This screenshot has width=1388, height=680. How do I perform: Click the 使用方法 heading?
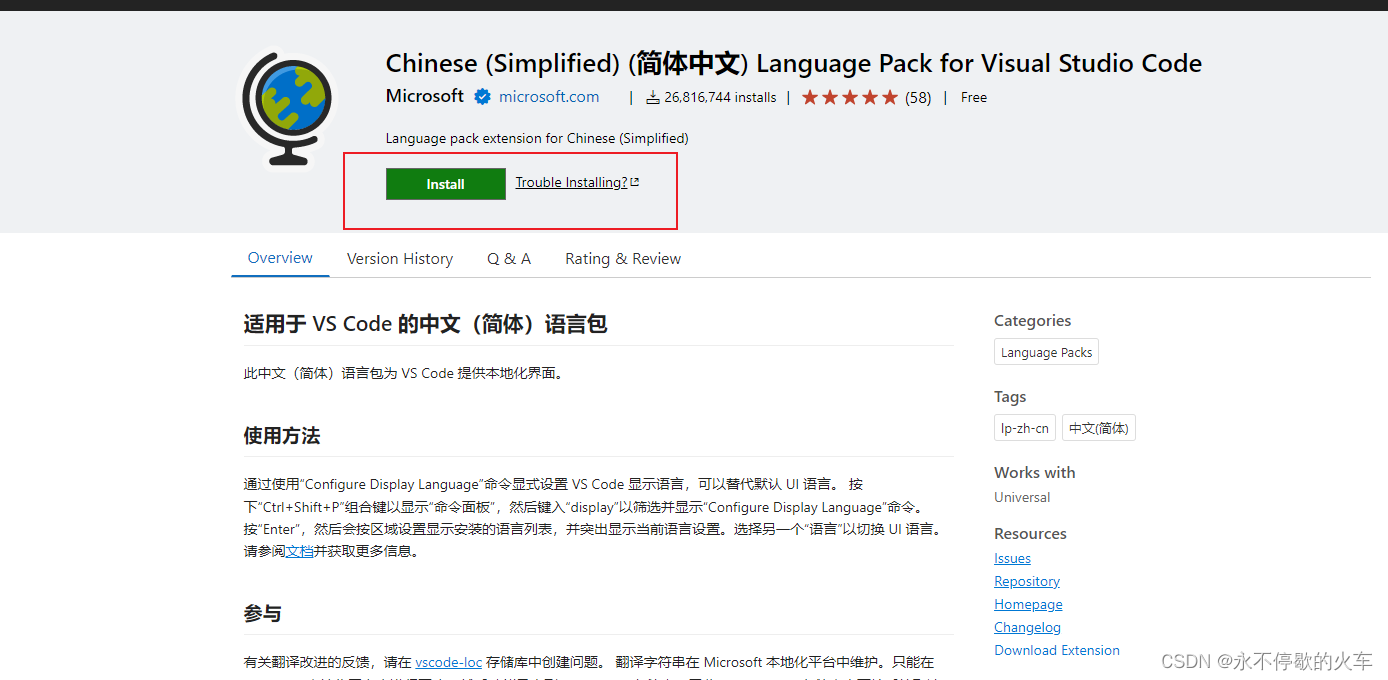[x=282, y=436]
